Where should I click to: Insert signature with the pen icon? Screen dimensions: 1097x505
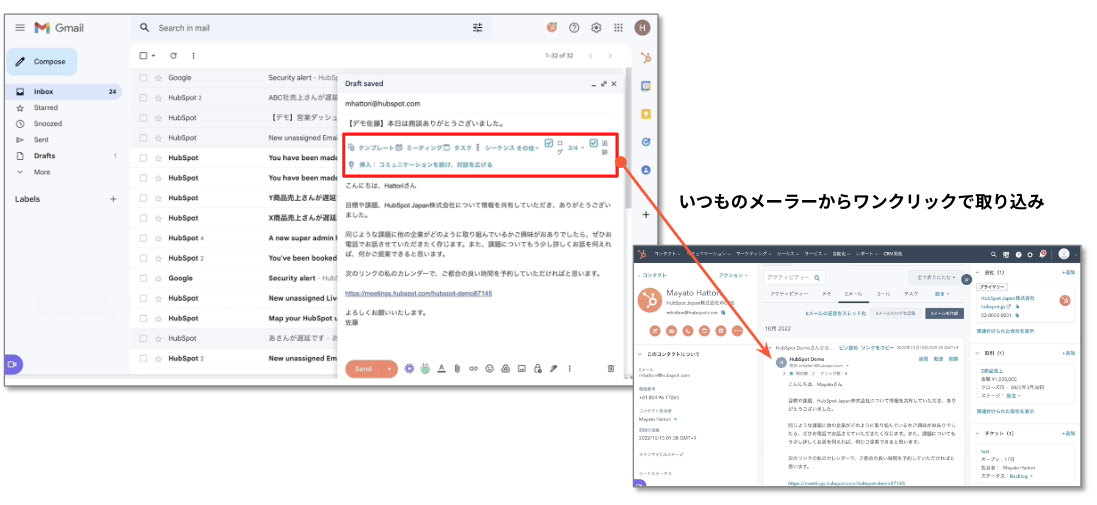[553, 369]
